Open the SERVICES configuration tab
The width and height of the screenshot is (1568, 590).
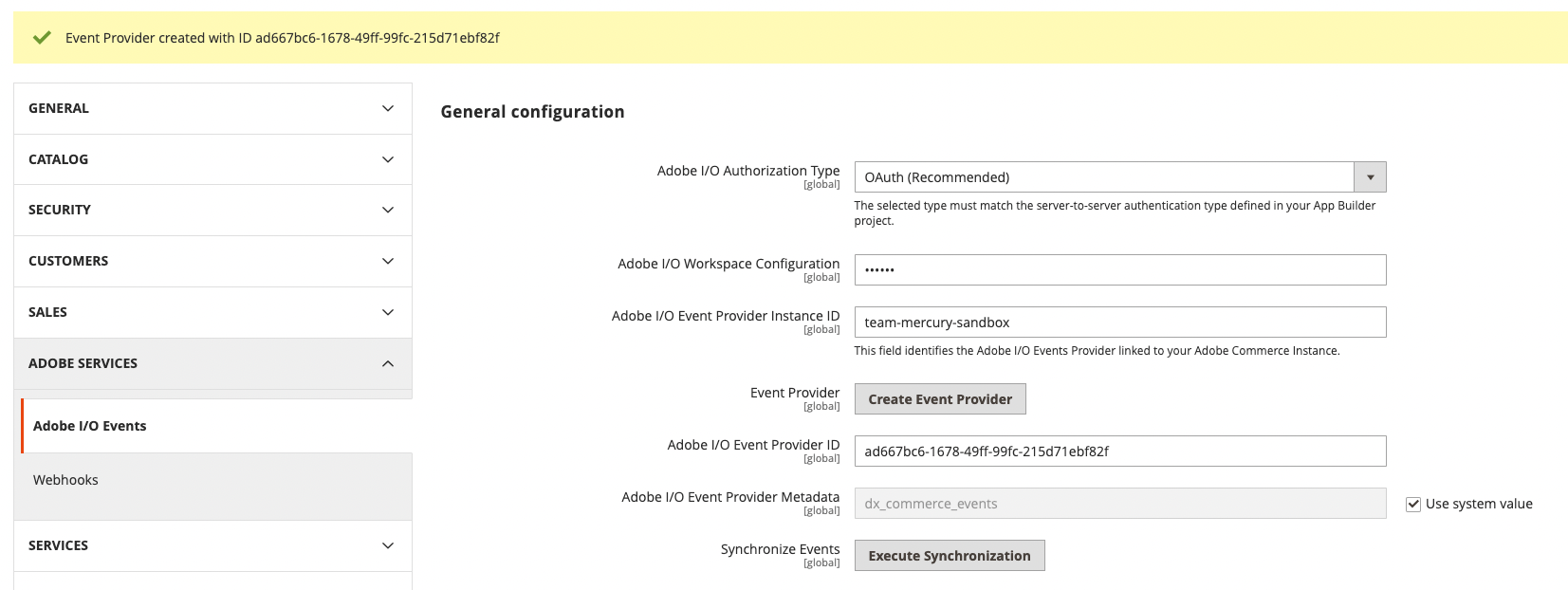[x=213, y=545]
